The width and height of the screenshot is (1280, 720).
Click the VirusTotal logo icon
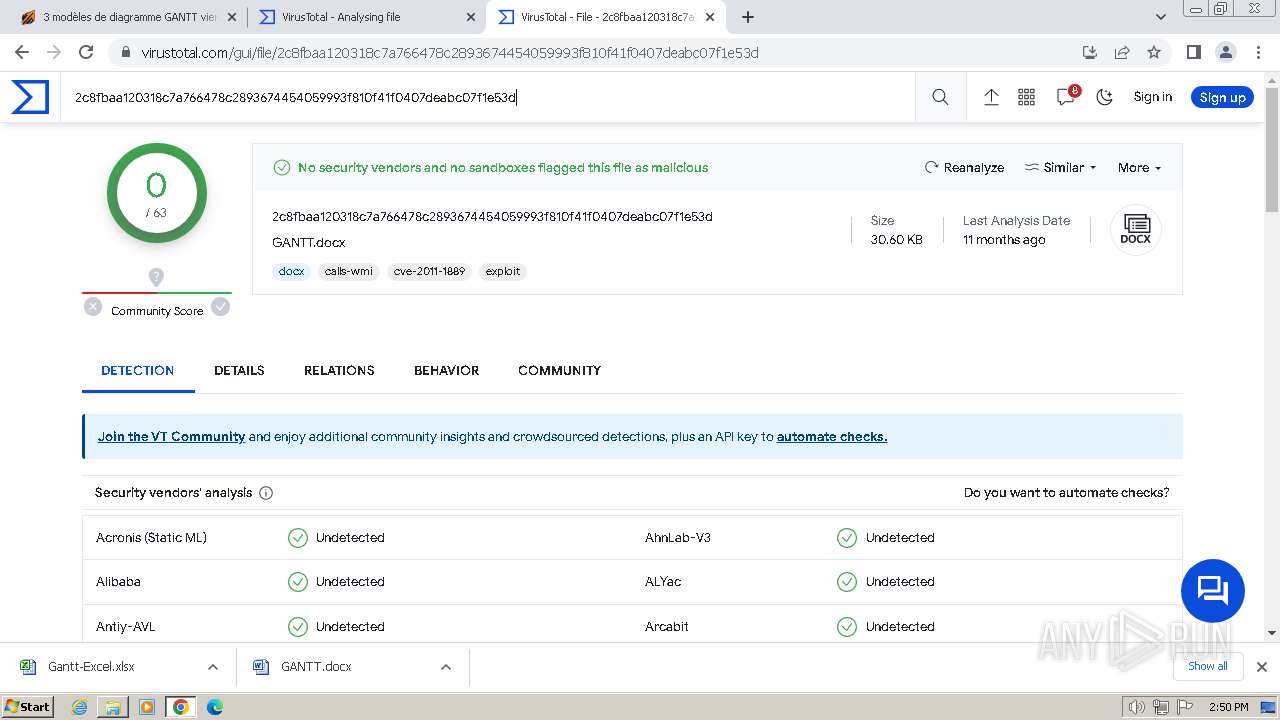(x=30, y=97)
